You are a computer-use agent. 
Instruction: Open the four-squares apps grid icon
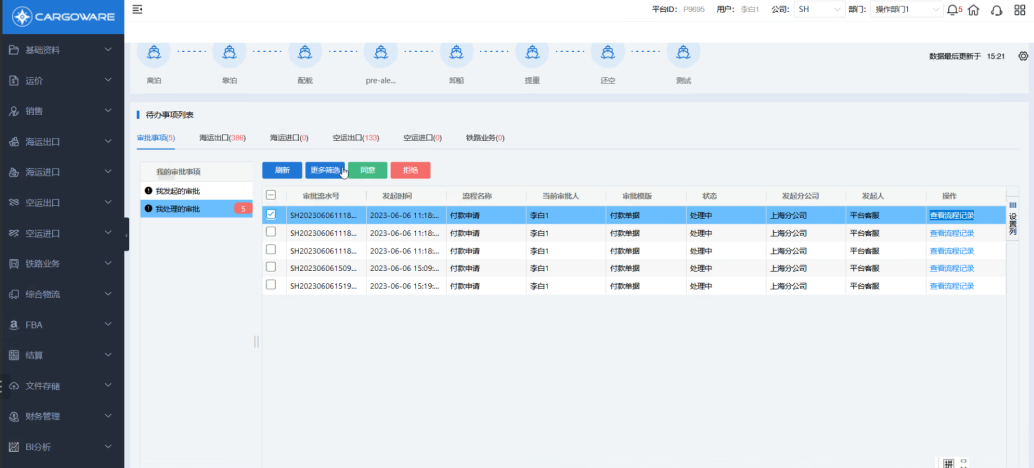1019,10
